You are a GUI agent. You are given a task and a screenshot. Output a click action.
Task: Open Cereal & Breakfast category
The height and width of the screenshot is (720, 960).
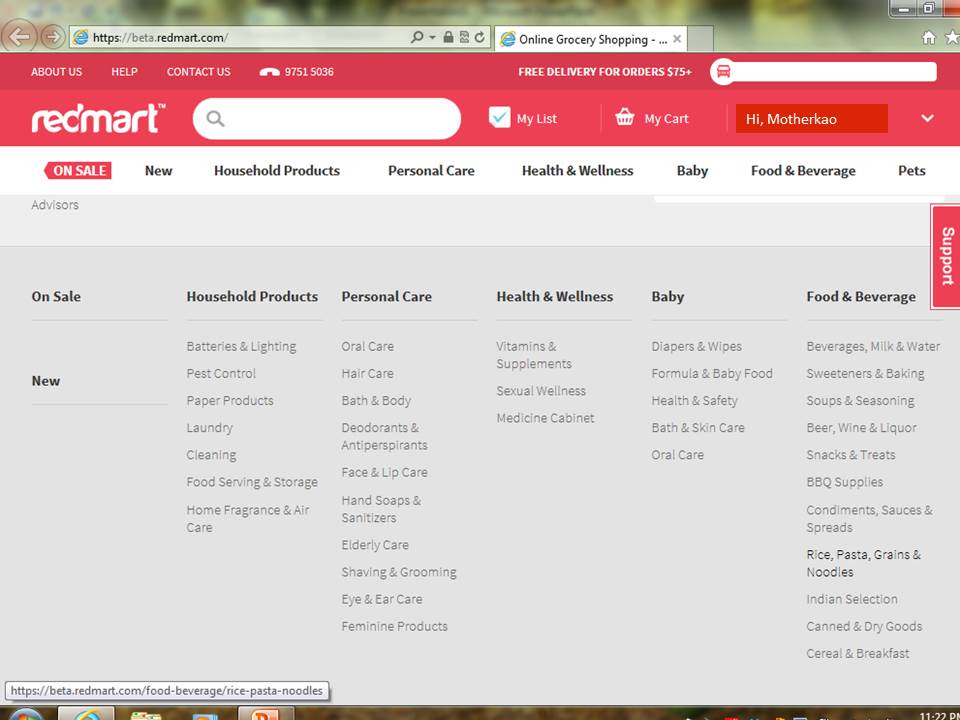tap(858, 653)
